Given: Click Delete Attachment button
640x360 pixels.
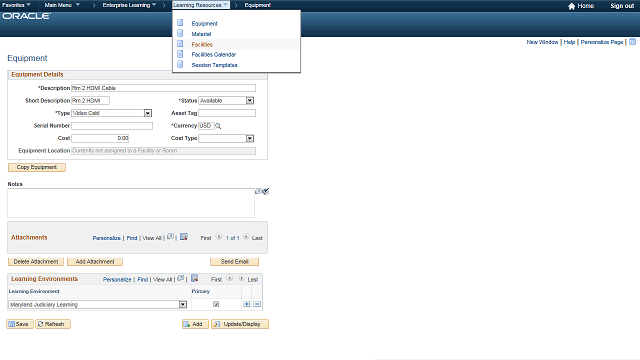Looking at the screenshot, I should click(x=36, y=262).
